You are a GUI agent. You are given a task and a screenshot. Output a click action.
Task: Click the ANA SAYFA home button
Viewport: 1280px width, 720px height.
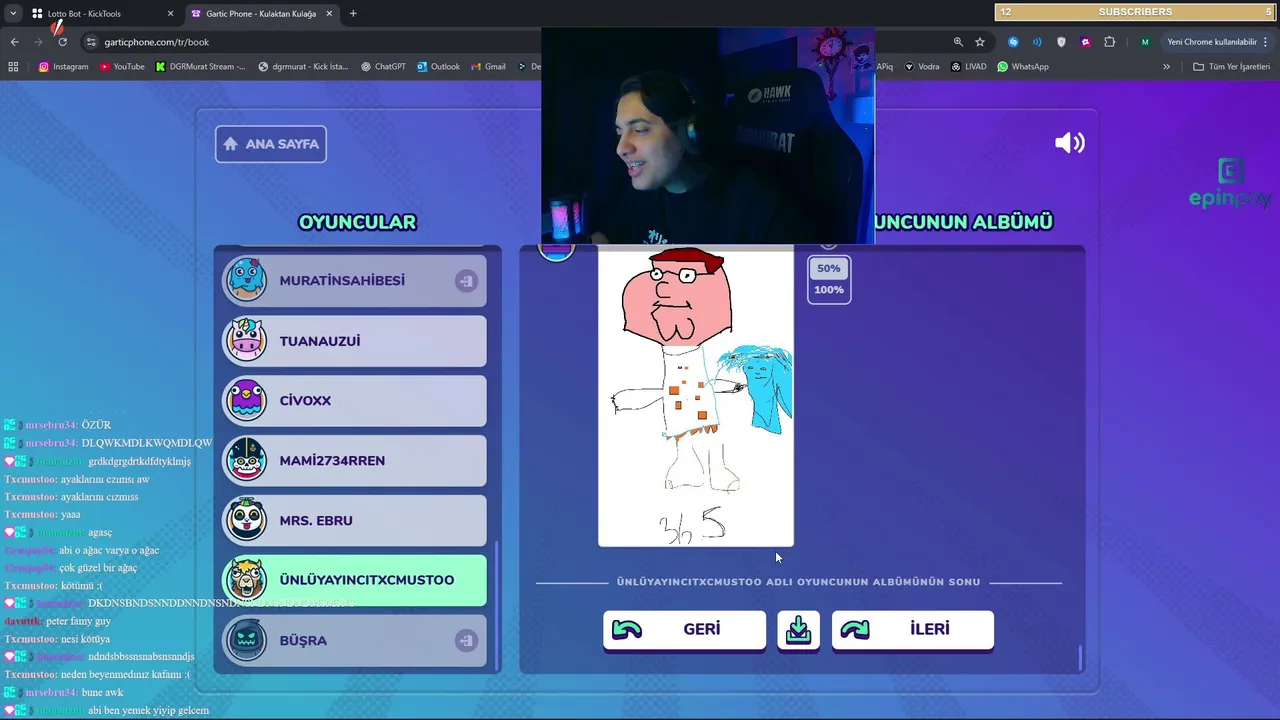click(x=271, y=144)
